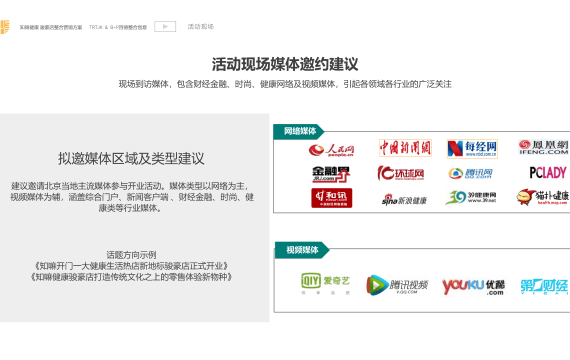Select the 金融界 logo
This screenshot has width=570, height=360.
[x=330, y=174]
